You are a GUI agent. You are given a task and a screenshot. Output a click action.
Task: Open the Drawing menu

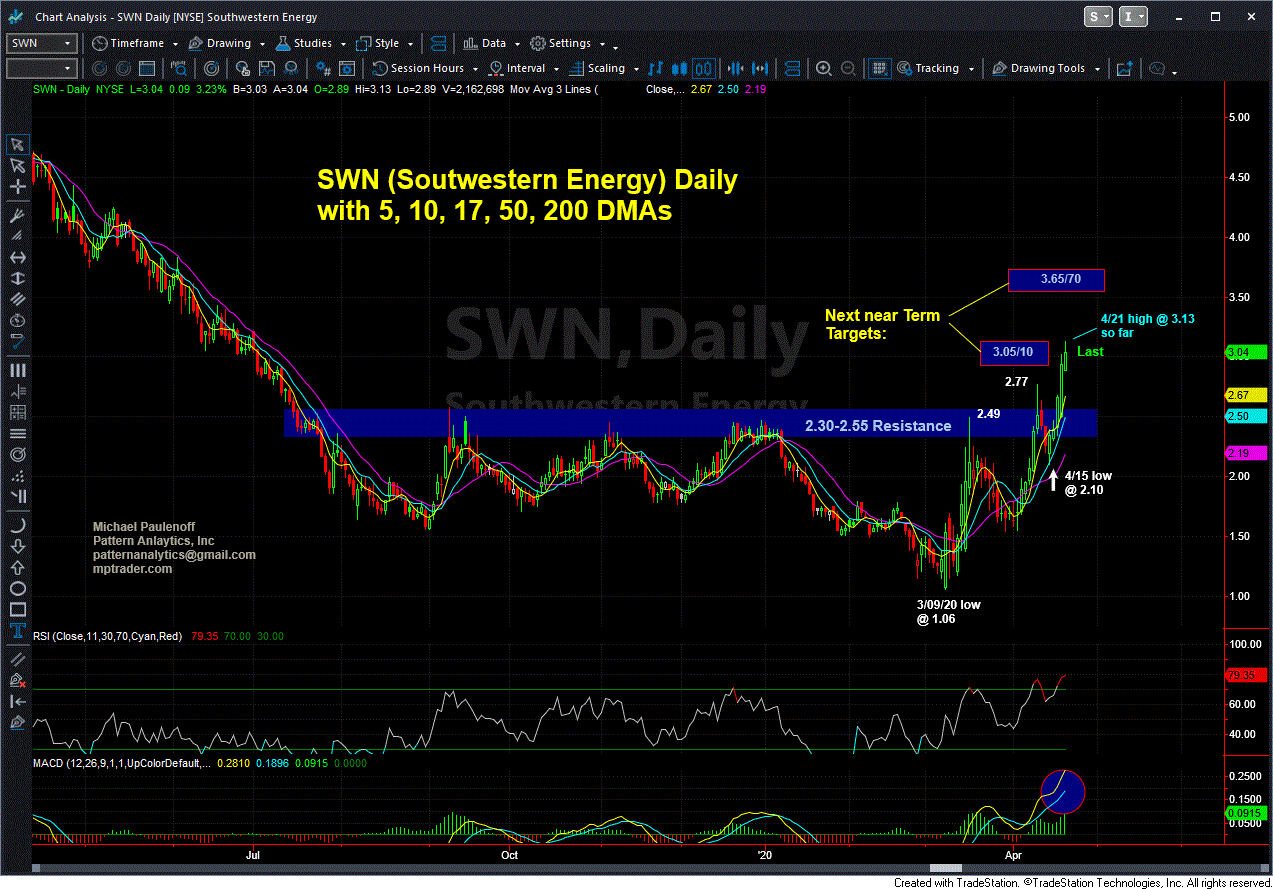point(227,44)
